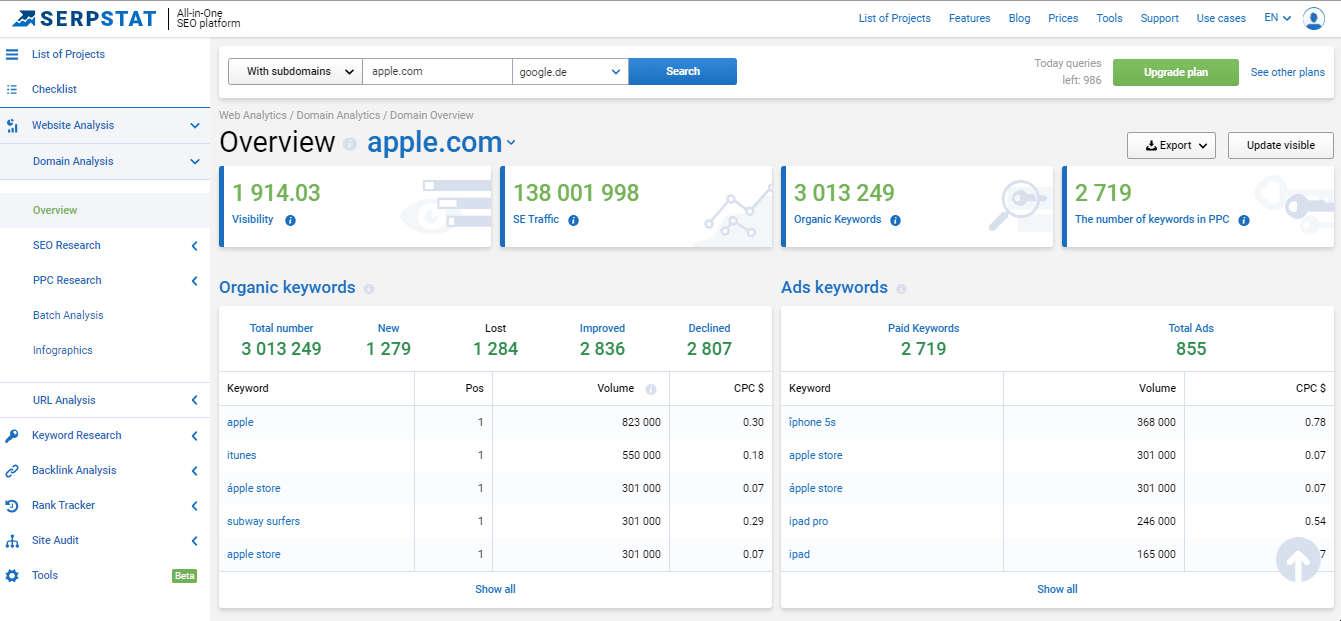The width and height of the screenshot is (1341, 621).
Task: Click the Declined keywords count 2 807
Action: coord(709,349)
